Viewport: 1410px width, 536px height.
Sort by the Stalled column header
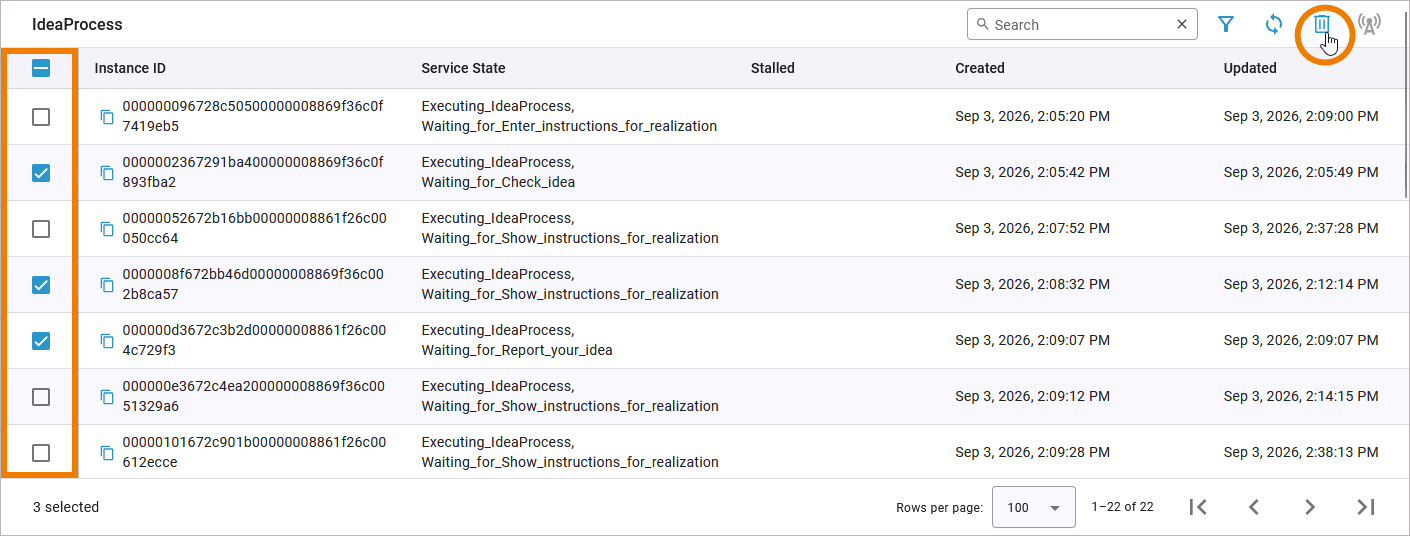[x=773, y=68]
